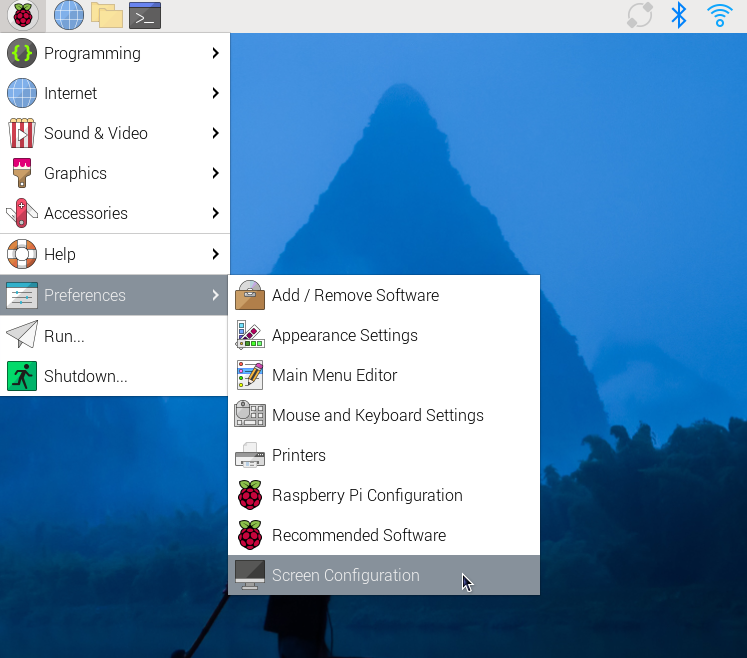
Task: Open Appearance Settings
Action: tap(384, 335)
